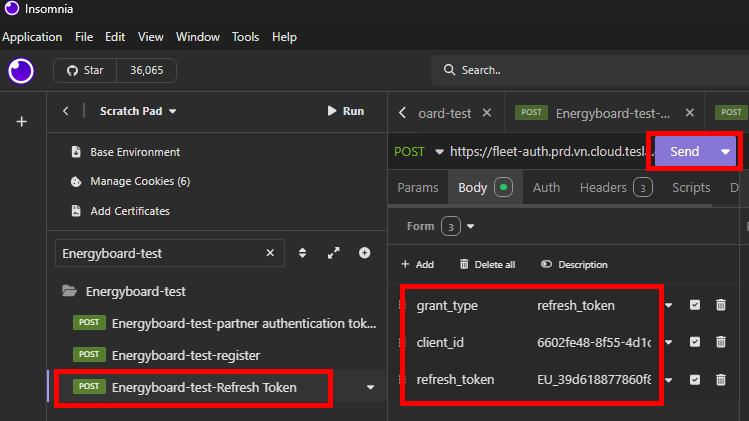Image resolution: width=749 pixels, height=421 pixels.
Task: Run the collection with the Run button
Action: point(346,111)
